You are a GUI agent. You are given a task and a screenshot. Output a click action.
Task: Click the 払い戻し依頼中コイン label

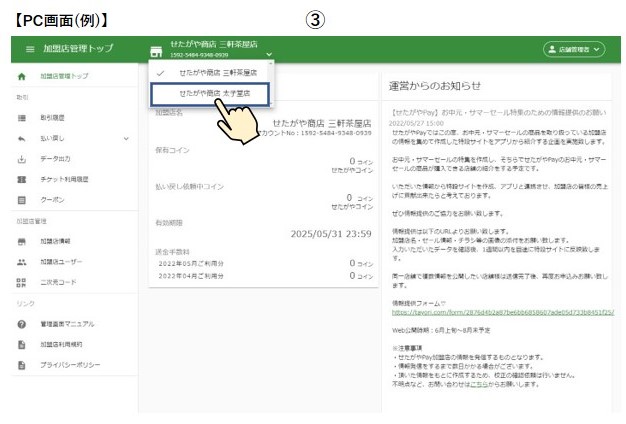tap(190, 187)
